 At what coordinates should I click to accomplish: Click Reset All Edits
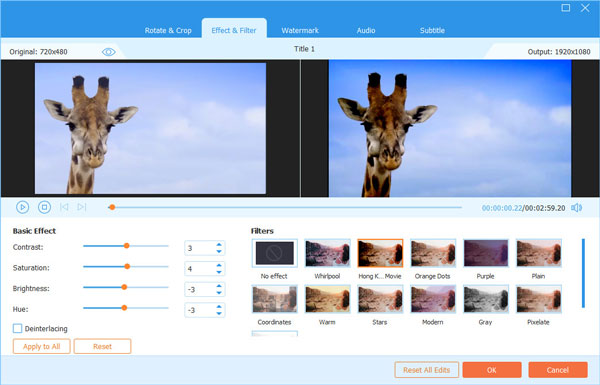tap(427, 370)
